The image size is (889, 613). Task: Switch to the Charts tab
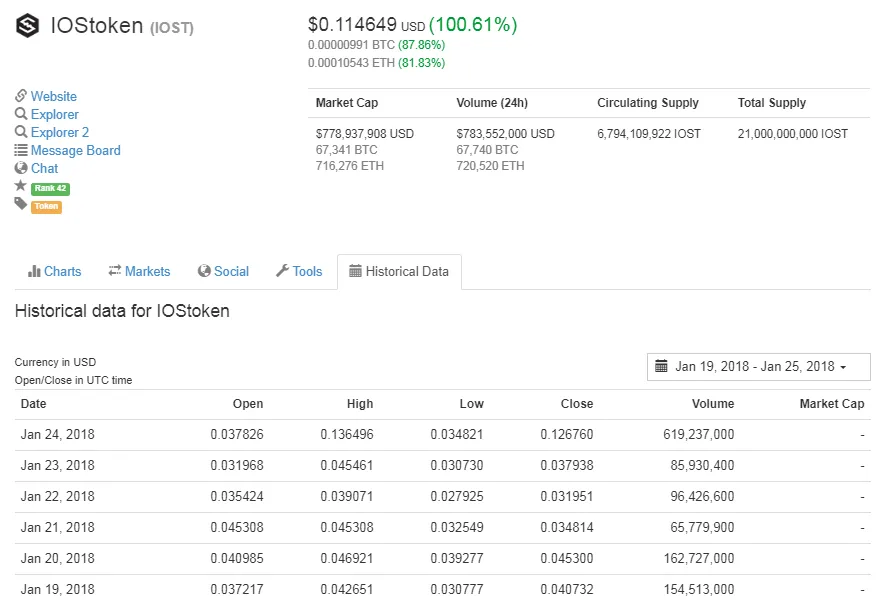(x=55, y=272)
